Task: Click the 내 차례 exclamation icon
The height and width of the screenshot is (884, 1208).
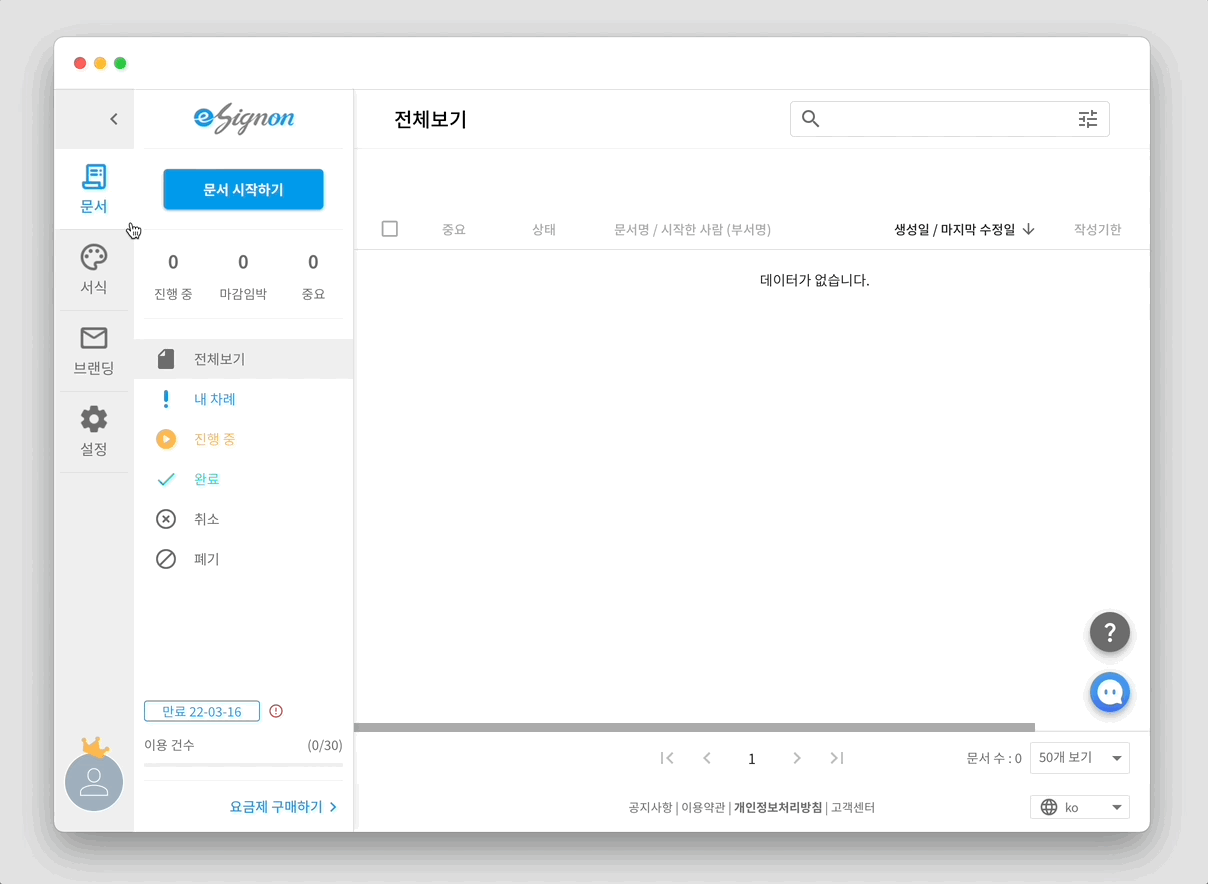Action: [x=166, y=399]
